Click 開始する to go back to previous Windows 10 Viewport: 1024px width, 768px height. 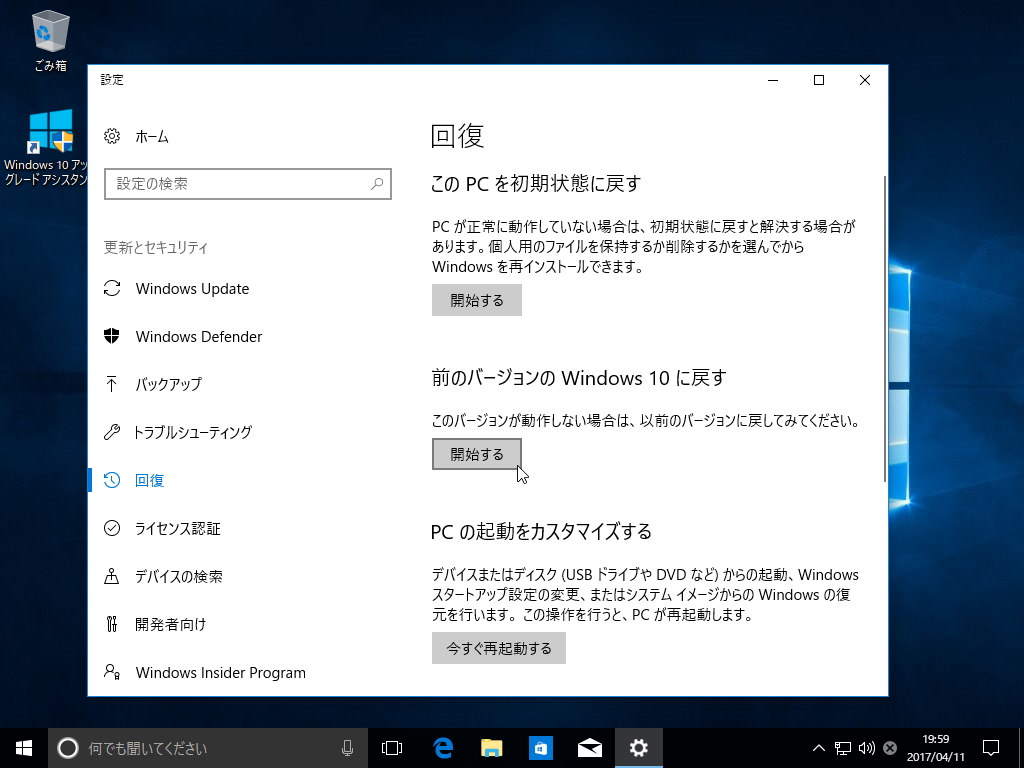point(476,453)
